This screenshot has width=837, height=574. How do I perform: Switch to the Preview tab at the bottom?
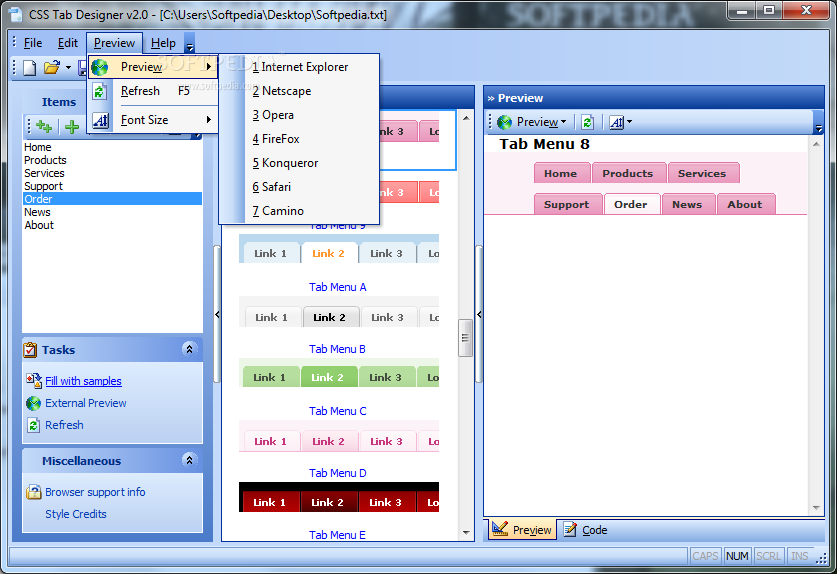click(x=522, y=530)
